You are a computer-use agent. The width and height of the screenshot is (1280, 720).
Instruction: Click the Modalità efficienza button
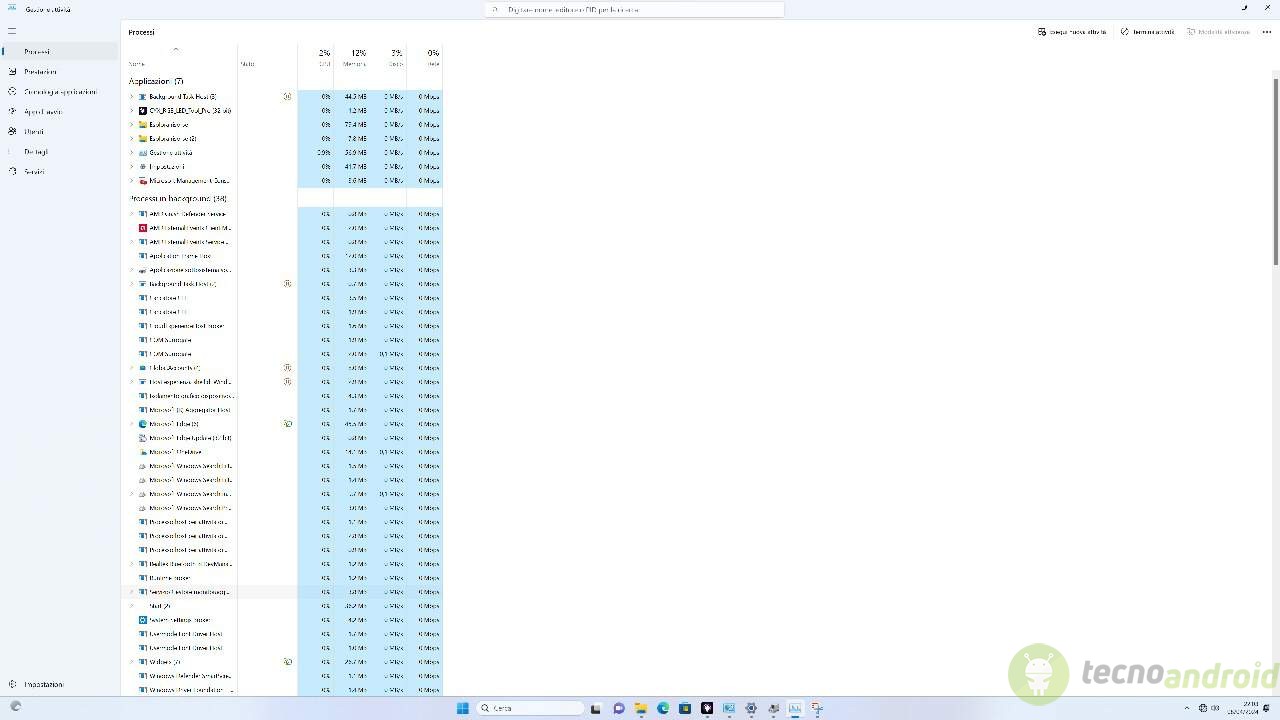click(1218, 32)
